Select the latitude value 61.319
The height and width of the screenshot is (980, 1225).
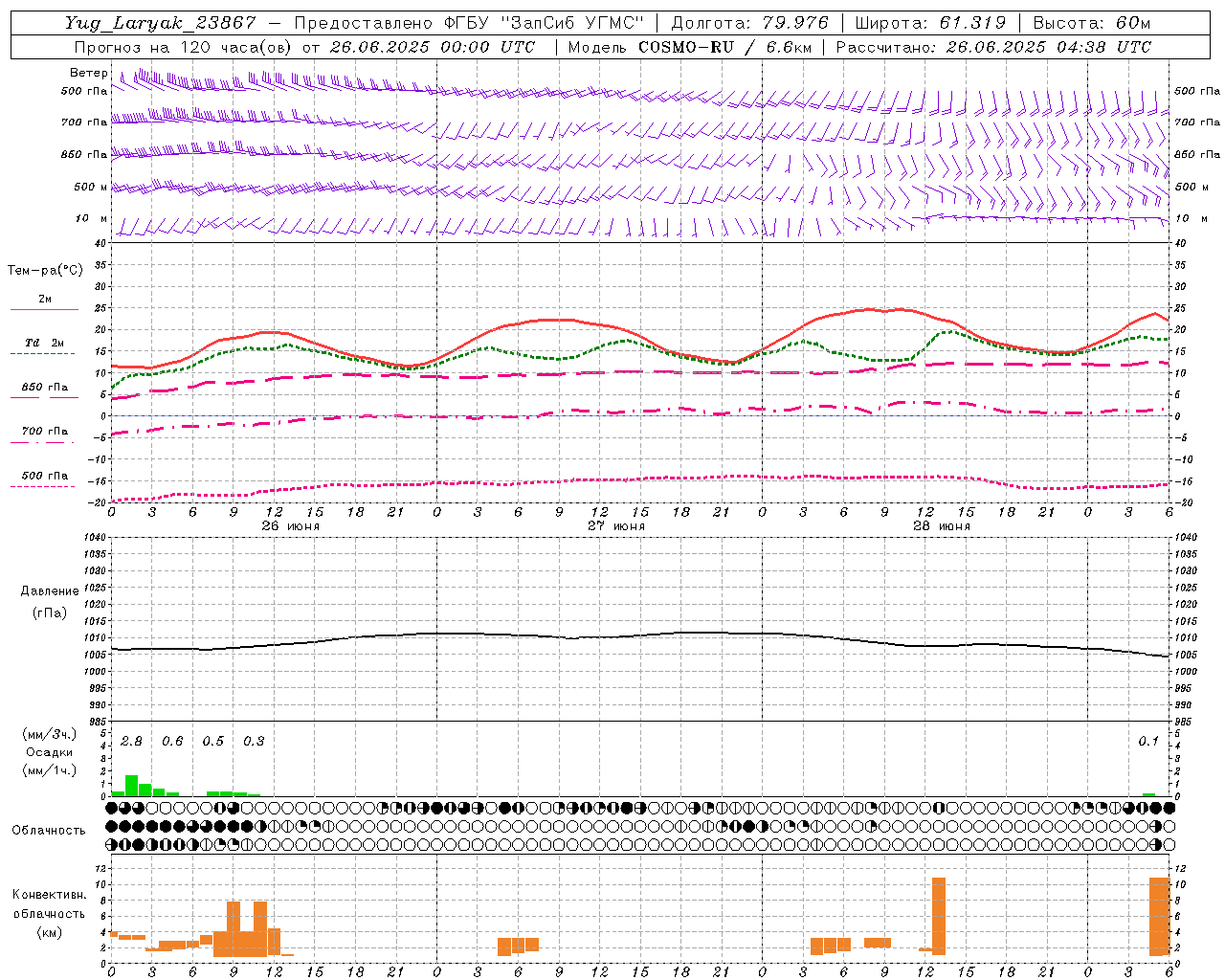972,23
